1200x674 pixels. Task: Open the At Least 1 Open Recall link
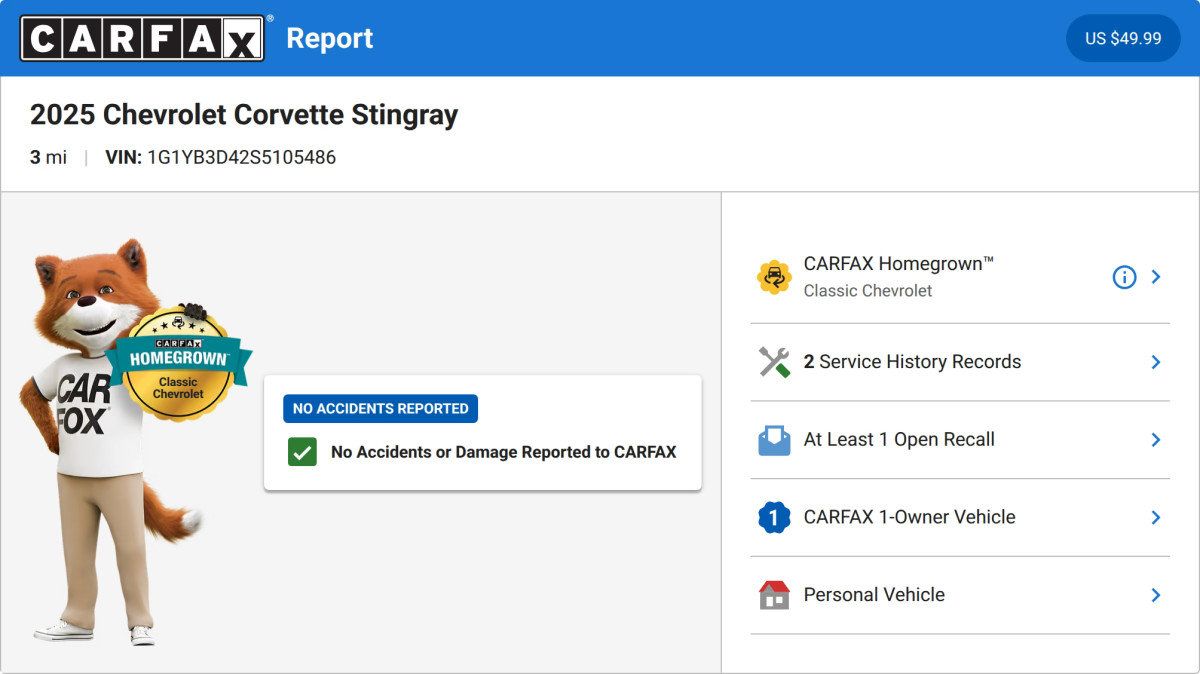pyautogui.click(x=899, y=440)
